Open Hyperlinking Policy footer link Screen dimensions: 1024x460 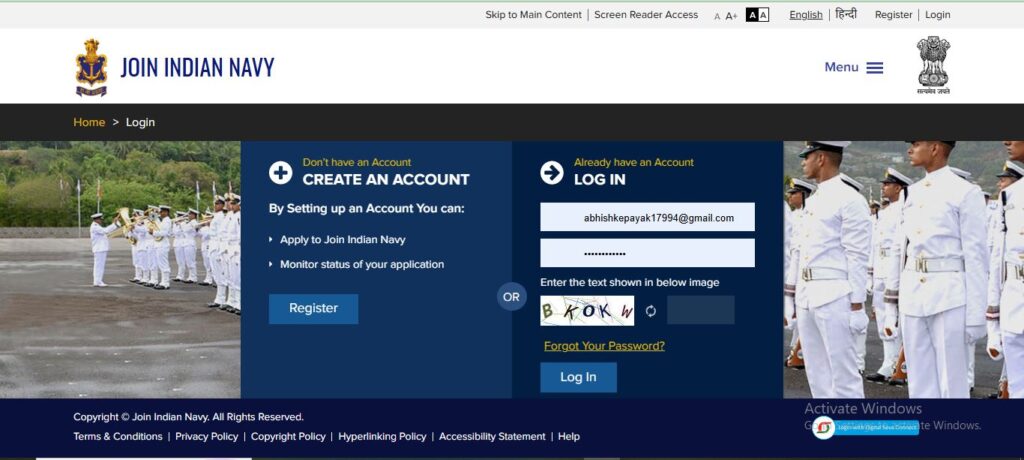(x=382, y=436)
